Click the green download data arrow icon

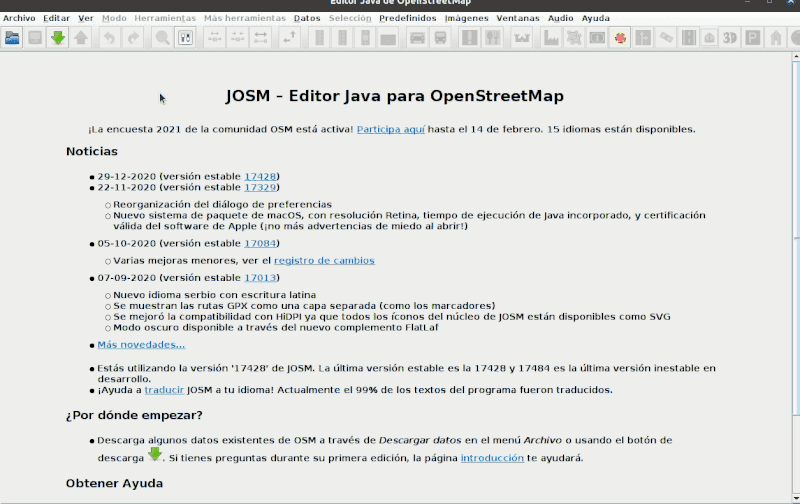click(x=58, y=38)
